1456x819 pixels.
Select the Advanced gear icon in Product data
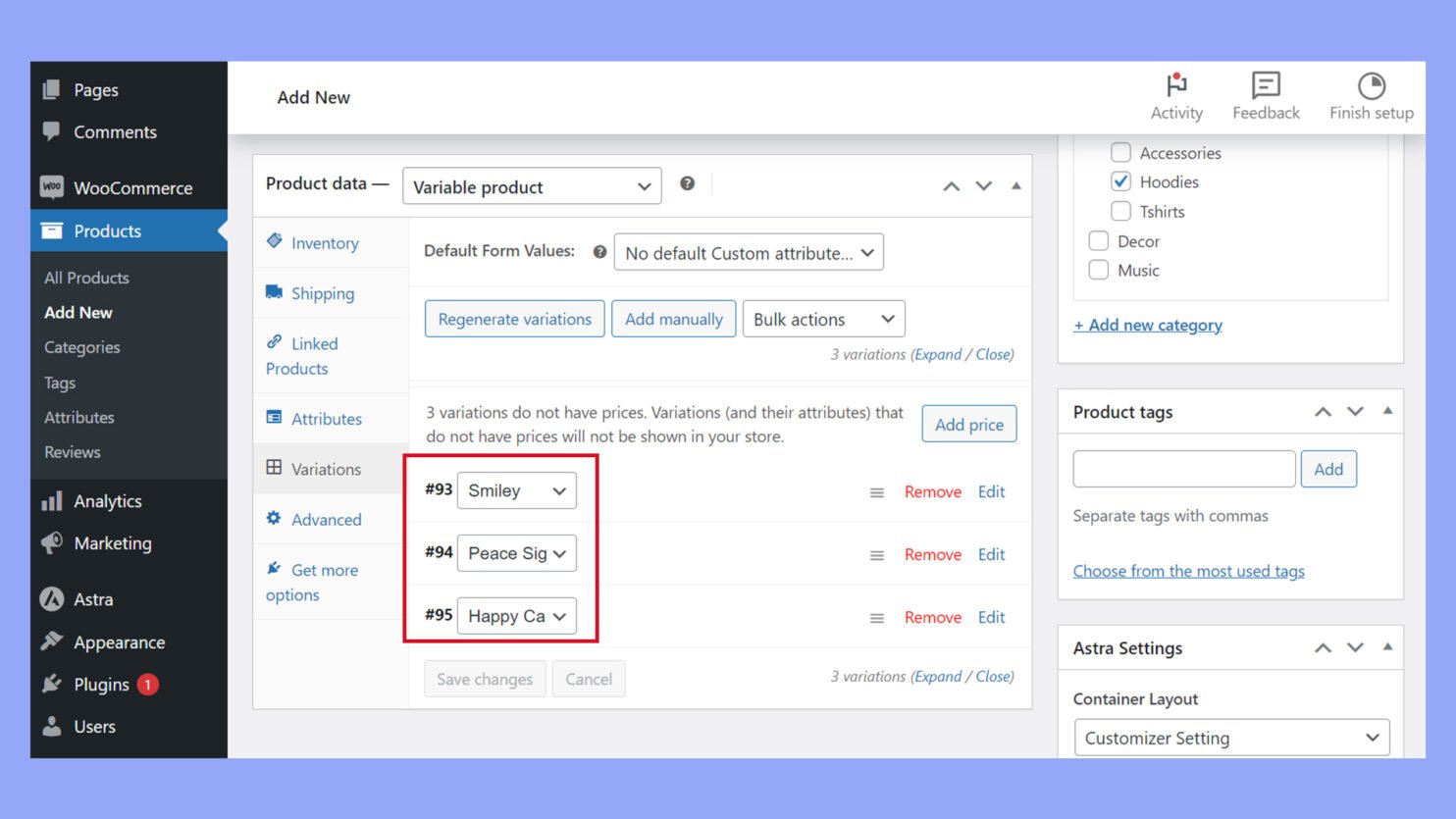point(274,519)
